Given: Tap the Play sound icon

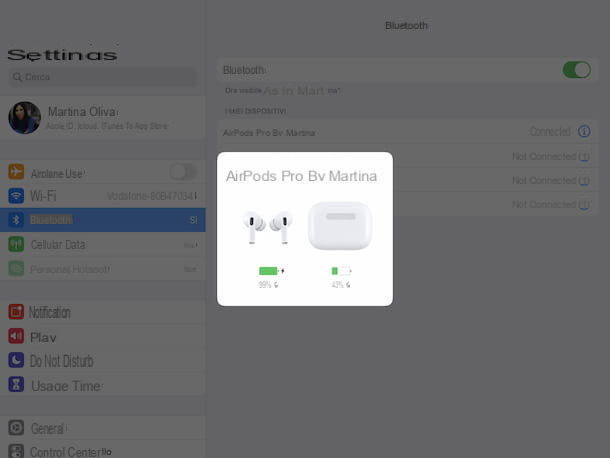Looking at the screenshot, I should pyautogui.click(x=16, y=336).
